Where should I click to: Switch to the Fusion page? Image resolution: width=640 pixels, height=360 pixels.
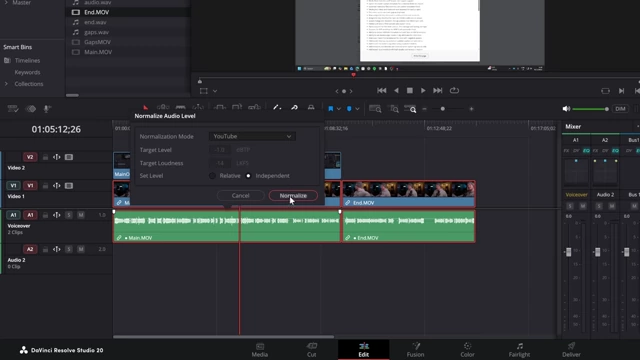[416, 350]
